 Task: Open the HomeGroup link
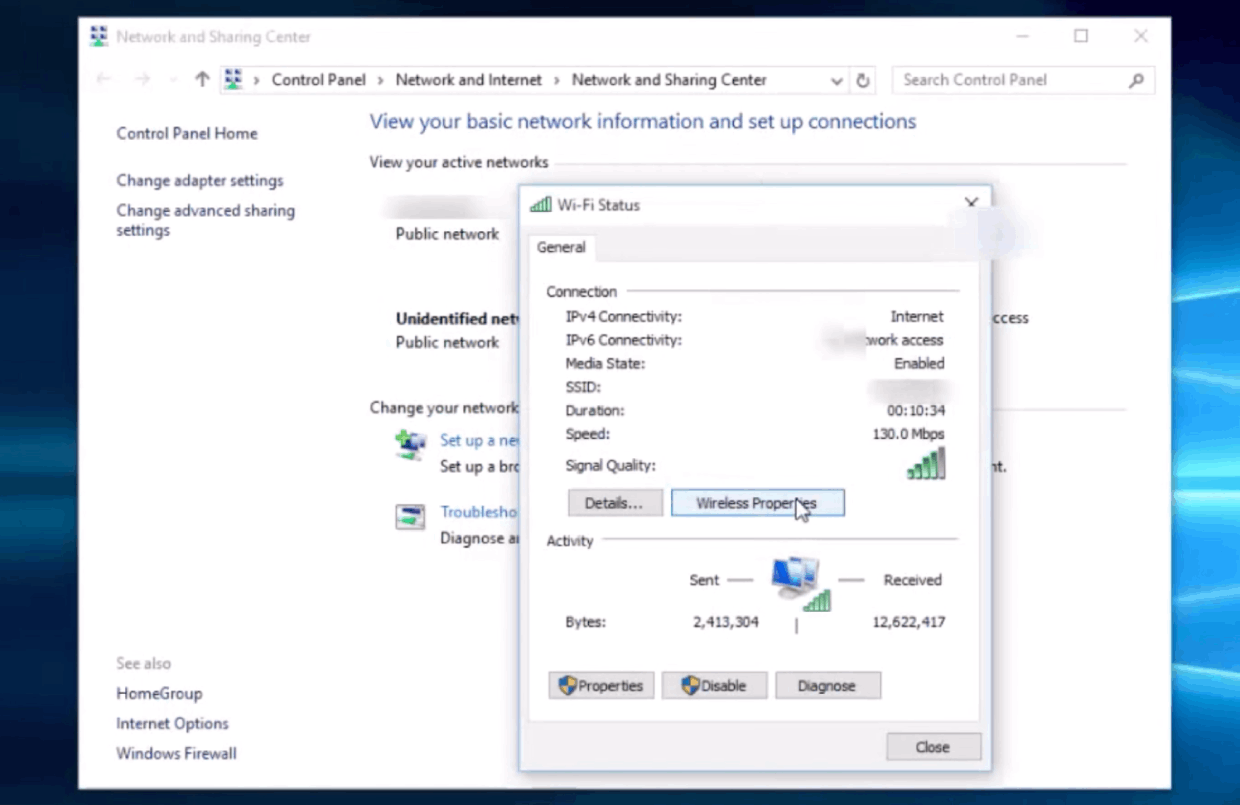tap(159, 694)
